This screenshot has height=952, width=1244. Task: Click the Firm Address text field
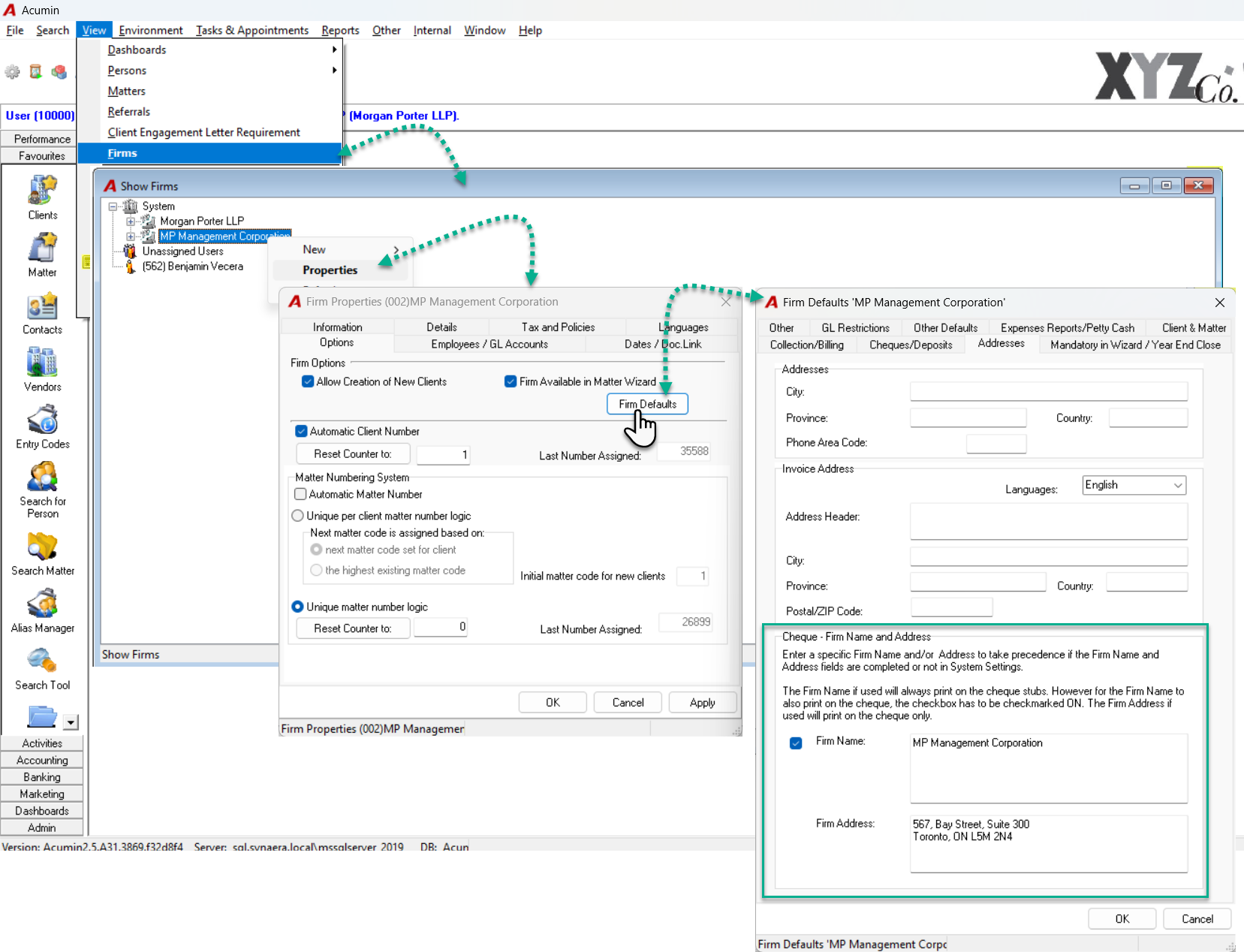pyautogui.click(x=1049, y=844)
